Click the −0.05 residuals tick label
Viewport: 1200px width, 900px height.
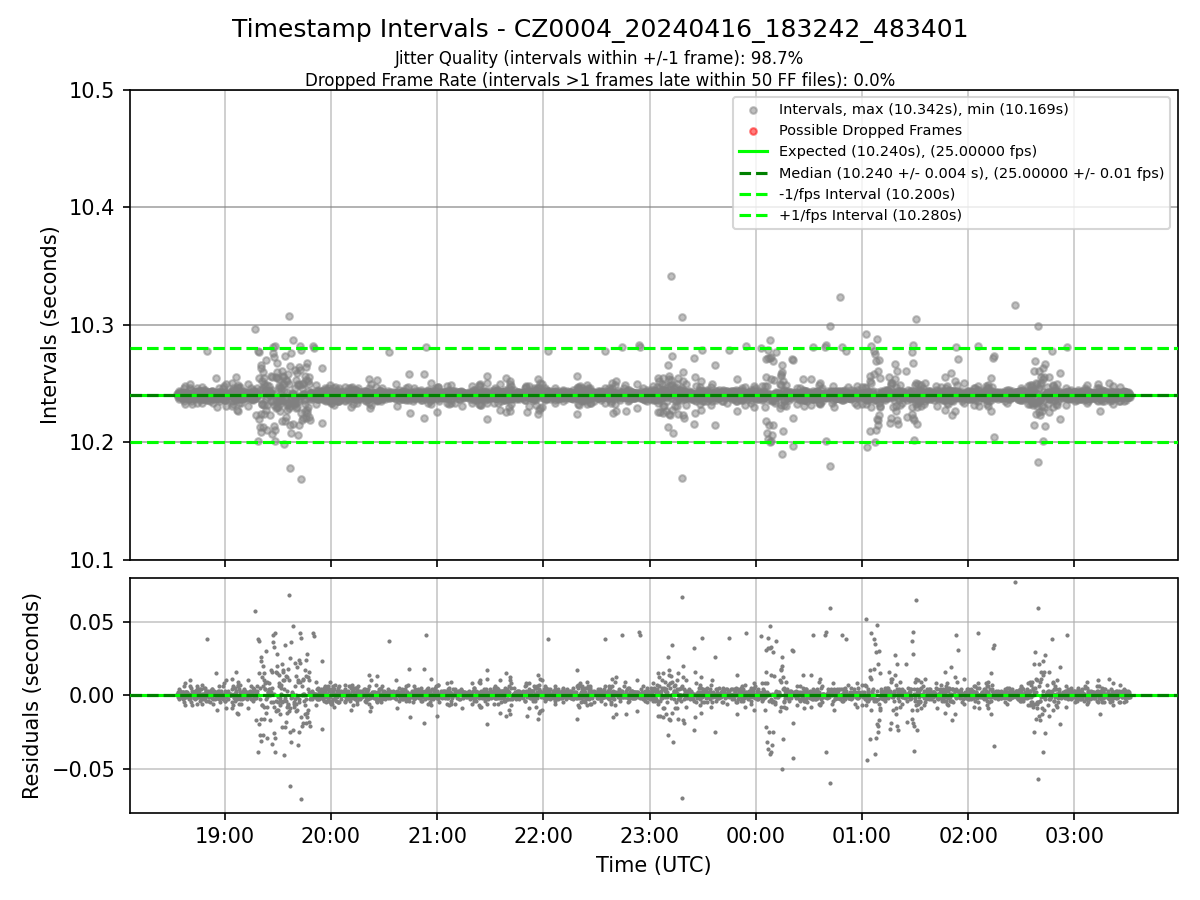[86, 769]
